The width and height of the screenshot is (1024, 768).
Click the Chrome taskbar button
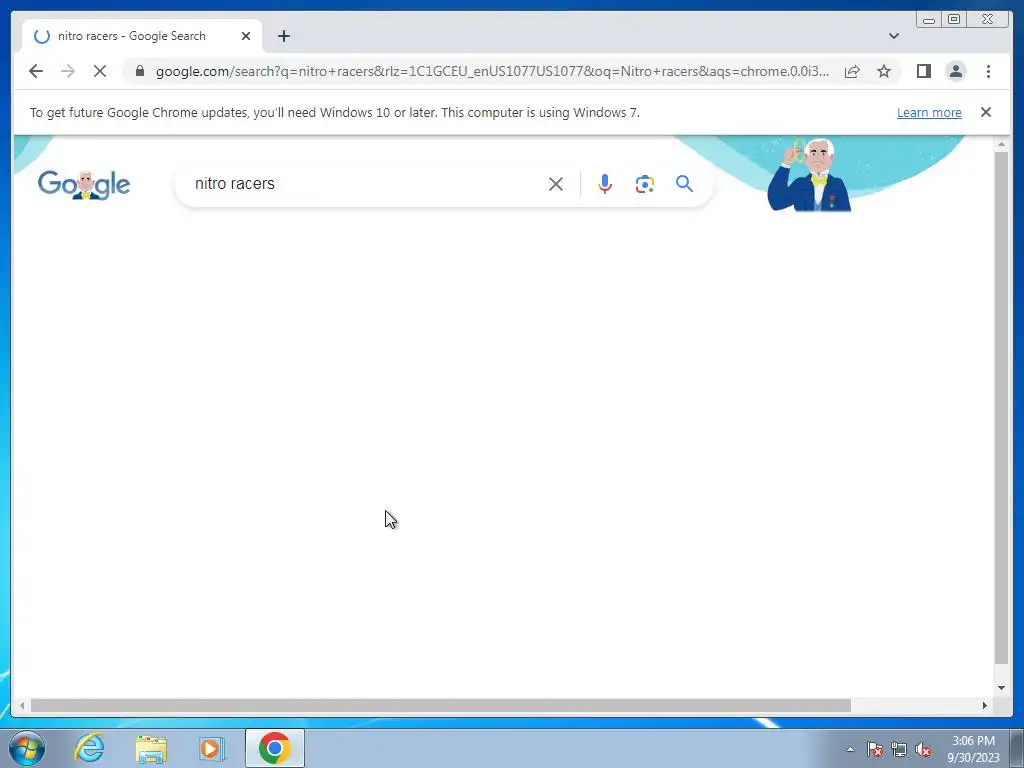click(275, 748)
